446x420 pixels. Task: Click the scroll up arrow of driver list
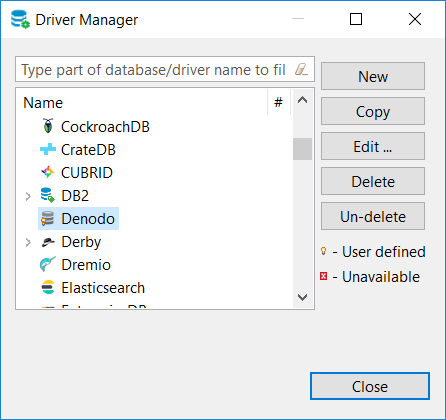point(302,100)
